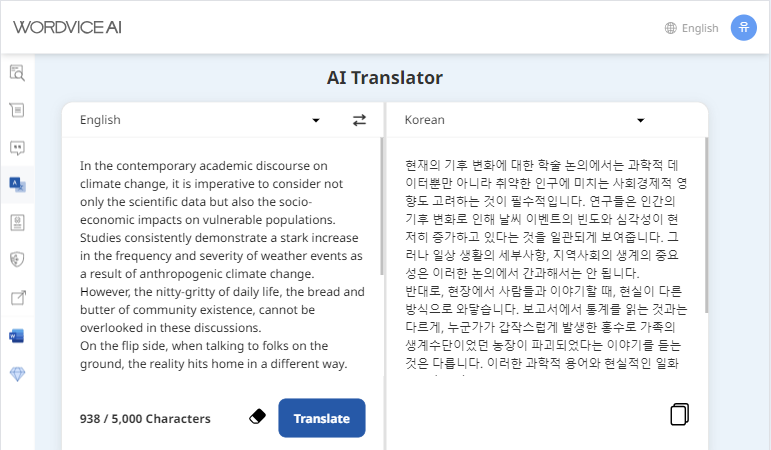Screen dimensions: 771x450
Task: Open the interface language selector
Action: 691,28
